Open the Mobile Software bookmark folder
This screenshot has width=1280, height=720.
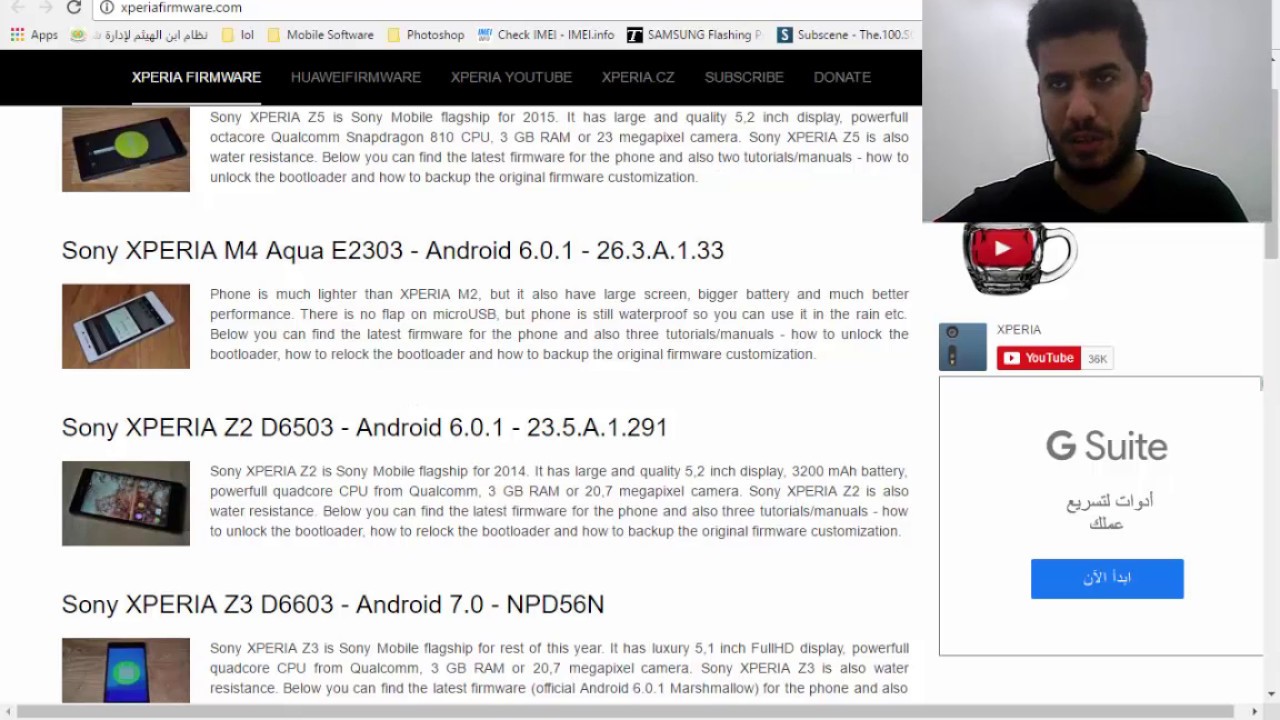[x=320, y=35]
